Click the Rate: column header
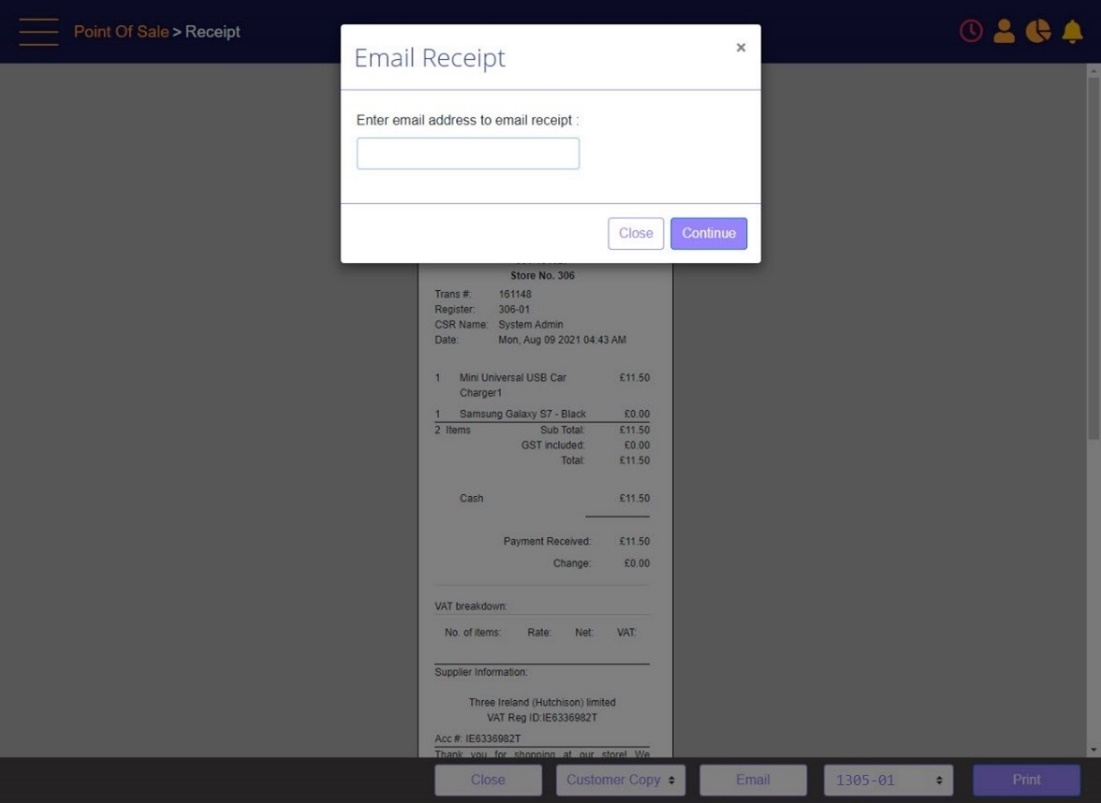The height and width of the screenshot is (803, 1101). [x=539, y=632]
